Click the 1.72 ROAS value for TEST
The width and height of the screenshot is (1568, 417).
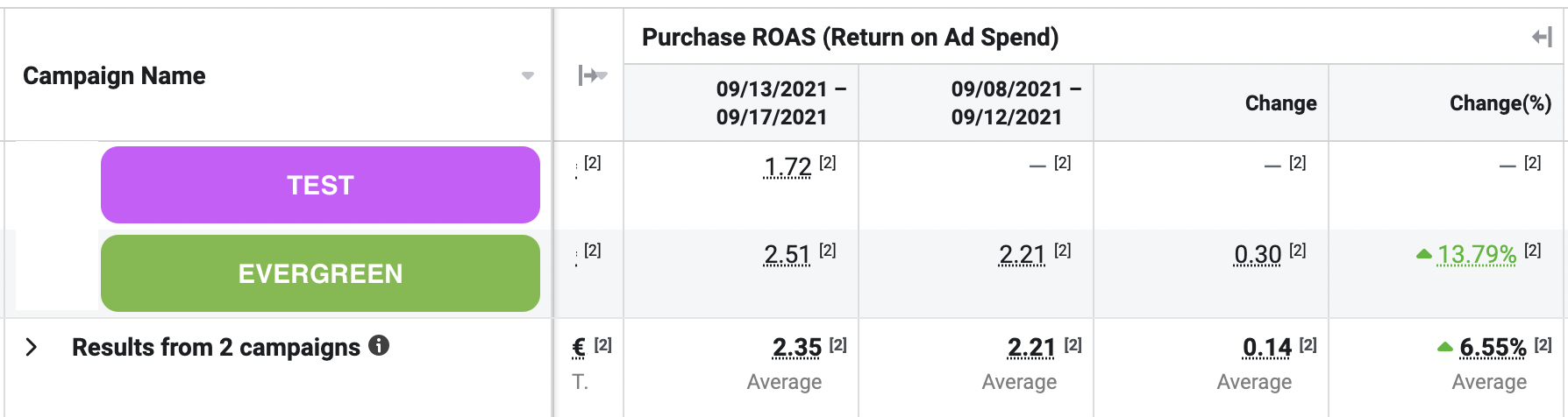click(788, 166)
